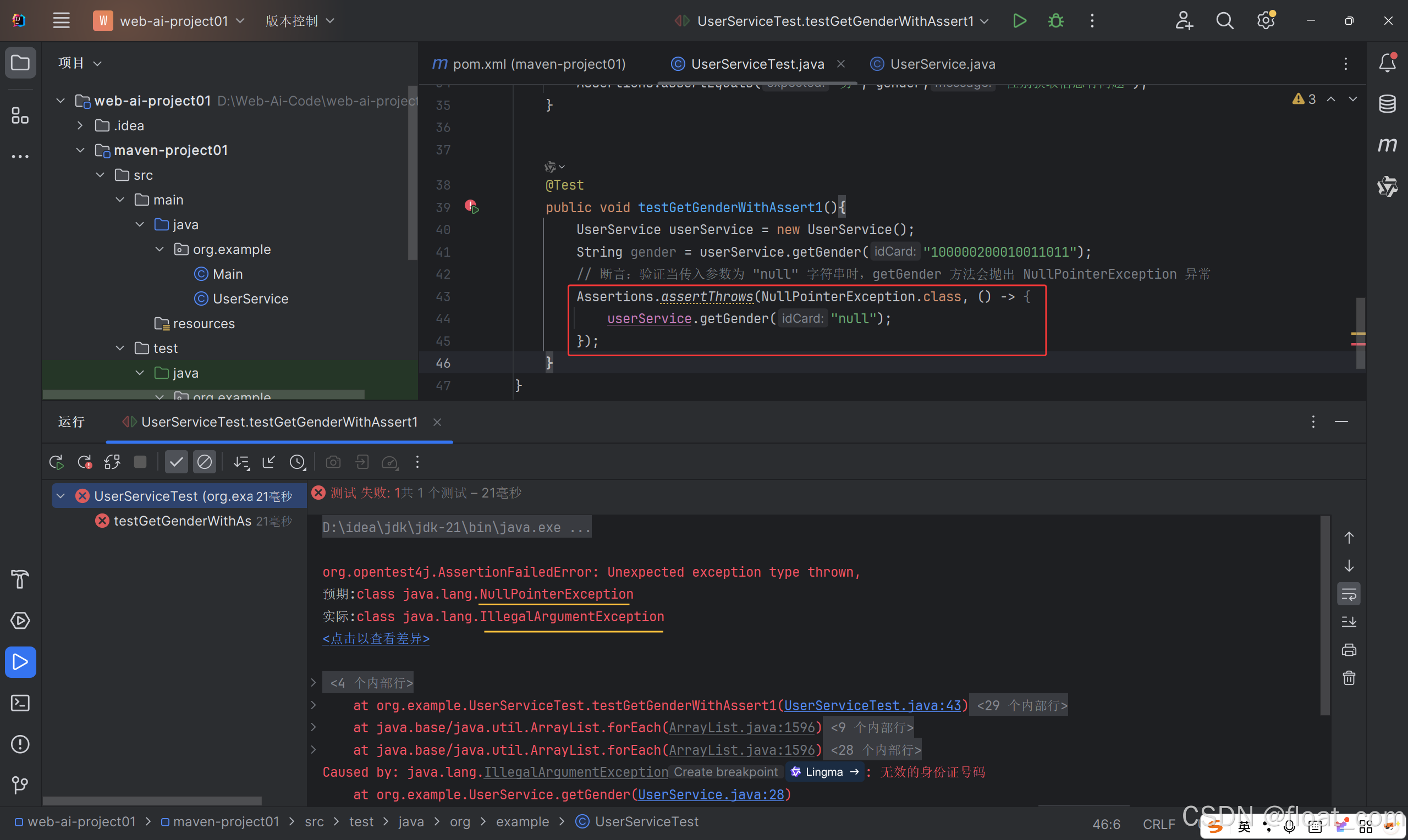
Task: Click the link to view differences
Action: (x=375, y=638)
